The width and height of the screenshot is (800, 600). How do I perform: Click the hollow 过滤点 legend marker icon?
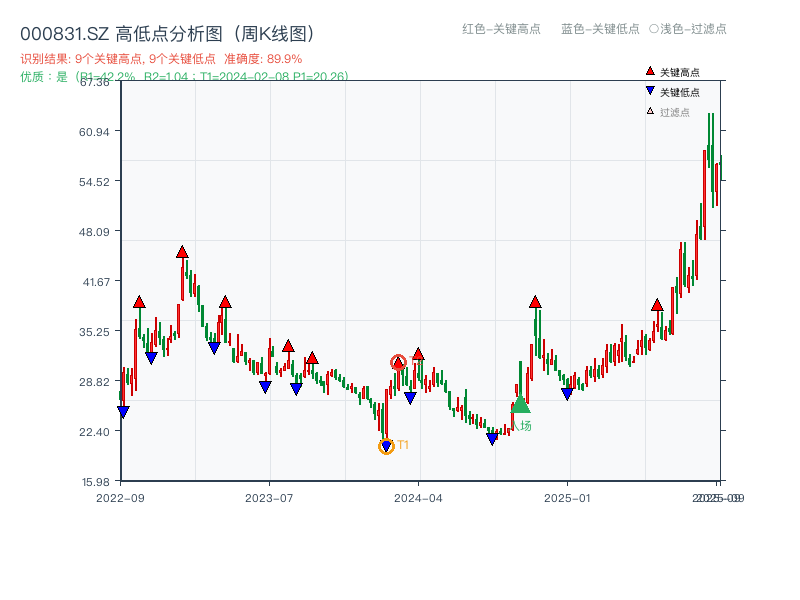pos(649,111)
